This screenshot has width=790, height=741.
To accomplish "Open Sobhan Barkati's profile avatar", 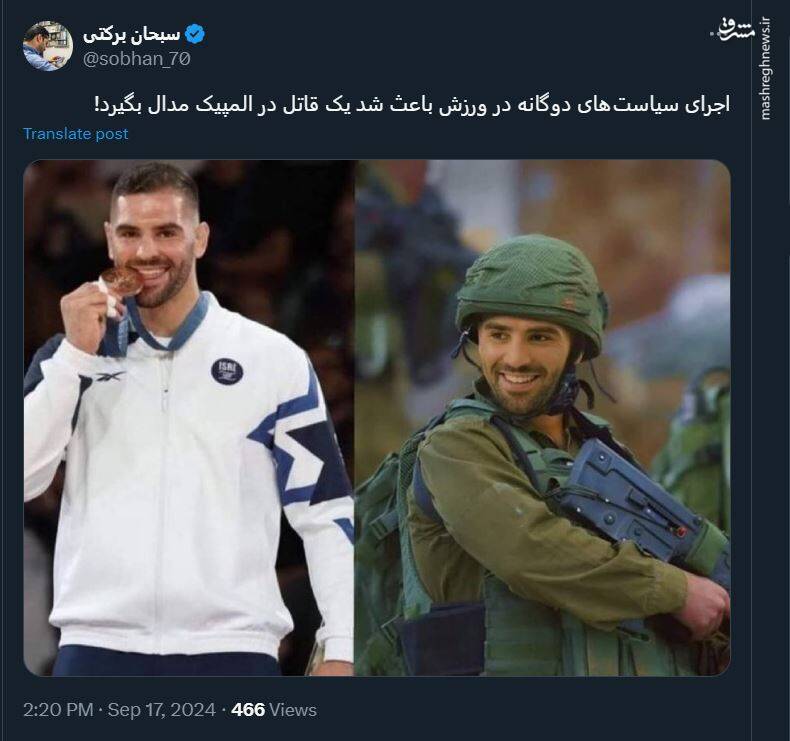I will tap(48, 46).
